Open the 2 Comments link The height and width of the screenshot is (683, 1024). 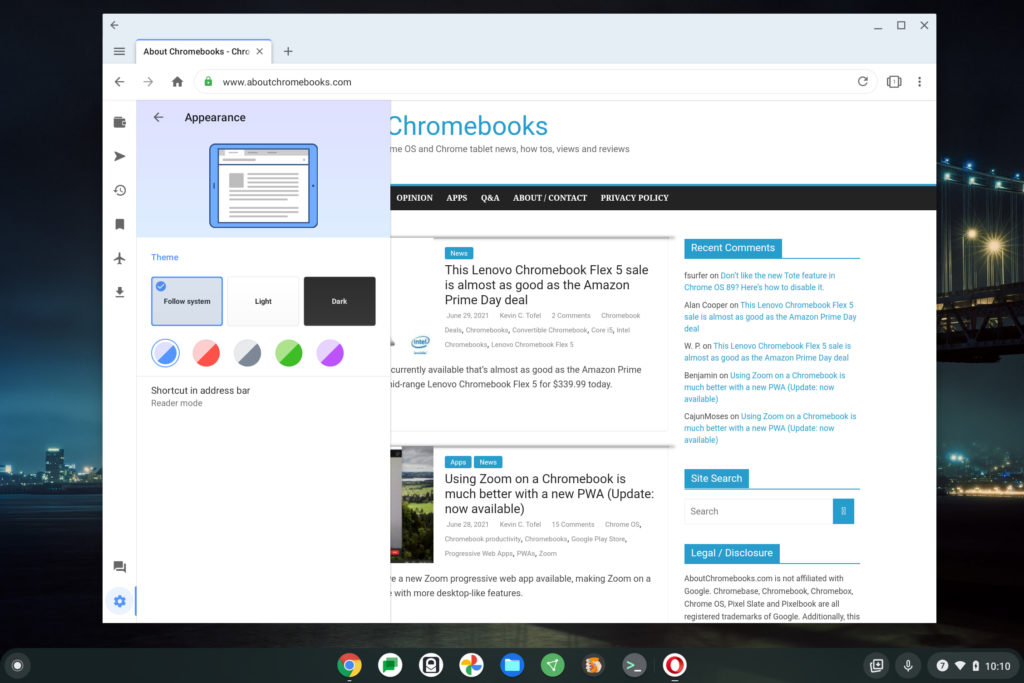571,315
